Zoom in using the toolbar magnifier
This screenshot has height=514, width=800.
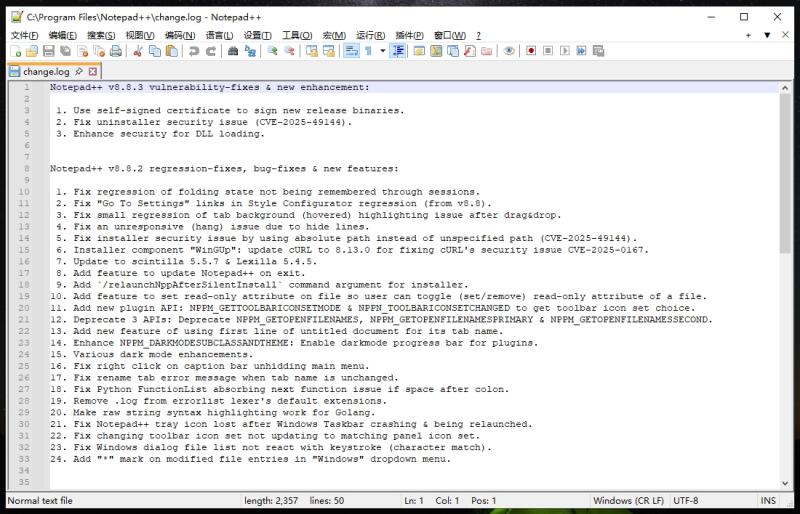tap(272, 51)
